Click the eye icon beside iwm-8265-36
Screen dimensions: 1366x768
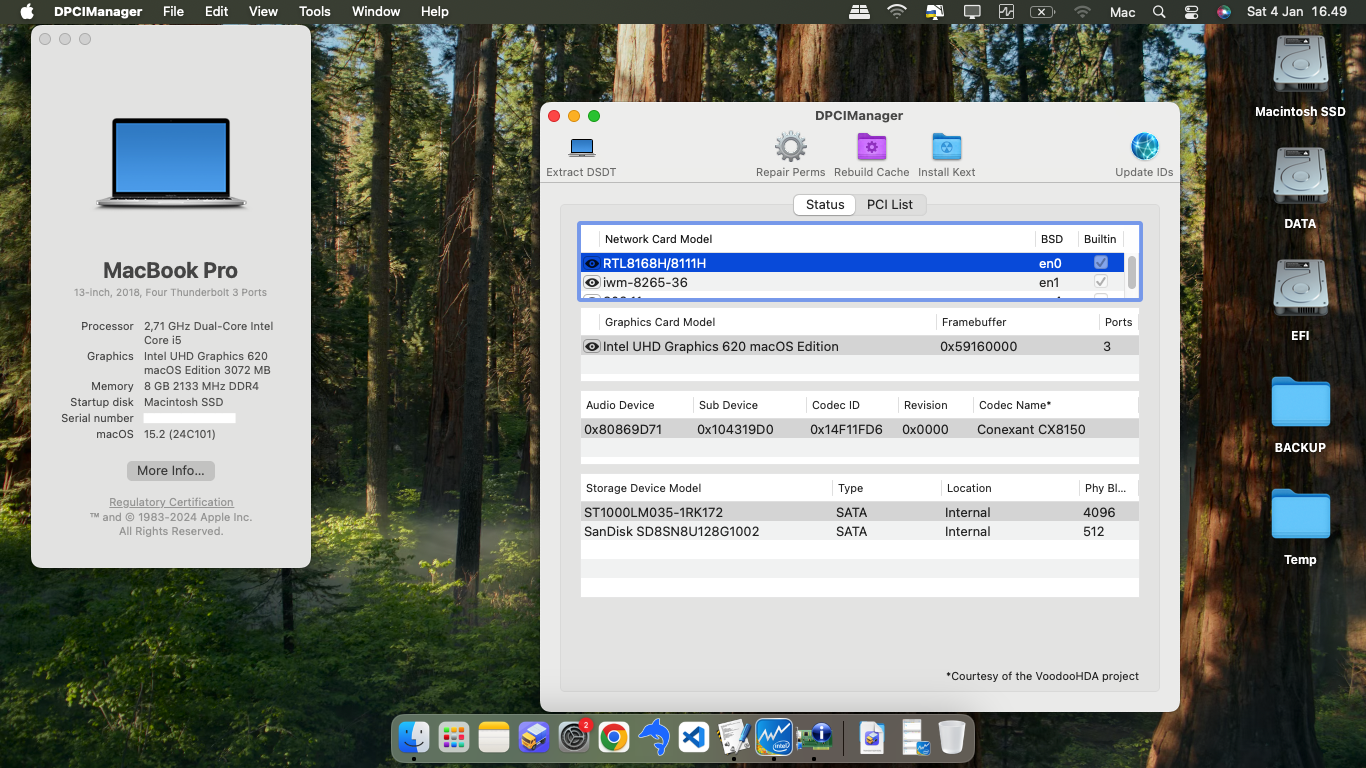[592, 282]
